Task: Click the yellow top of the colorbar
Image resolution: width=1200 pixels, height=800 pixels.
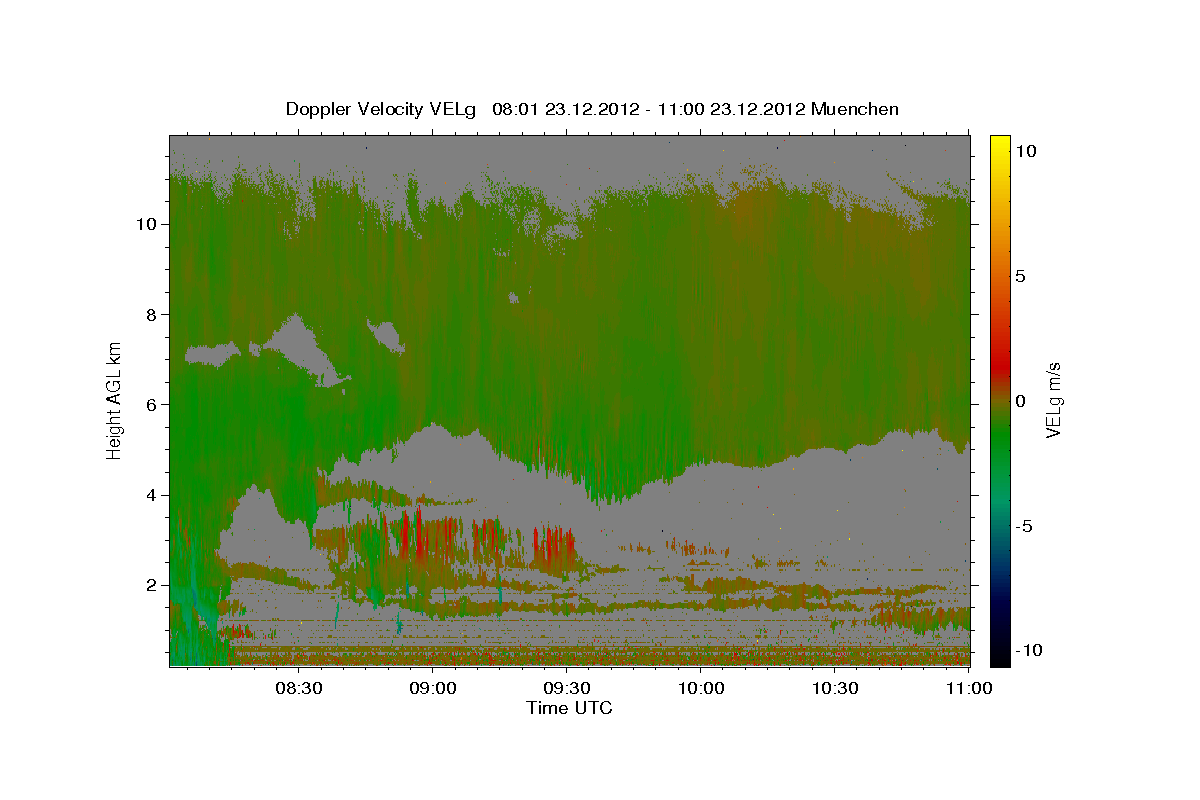Action: click(999, 142)
